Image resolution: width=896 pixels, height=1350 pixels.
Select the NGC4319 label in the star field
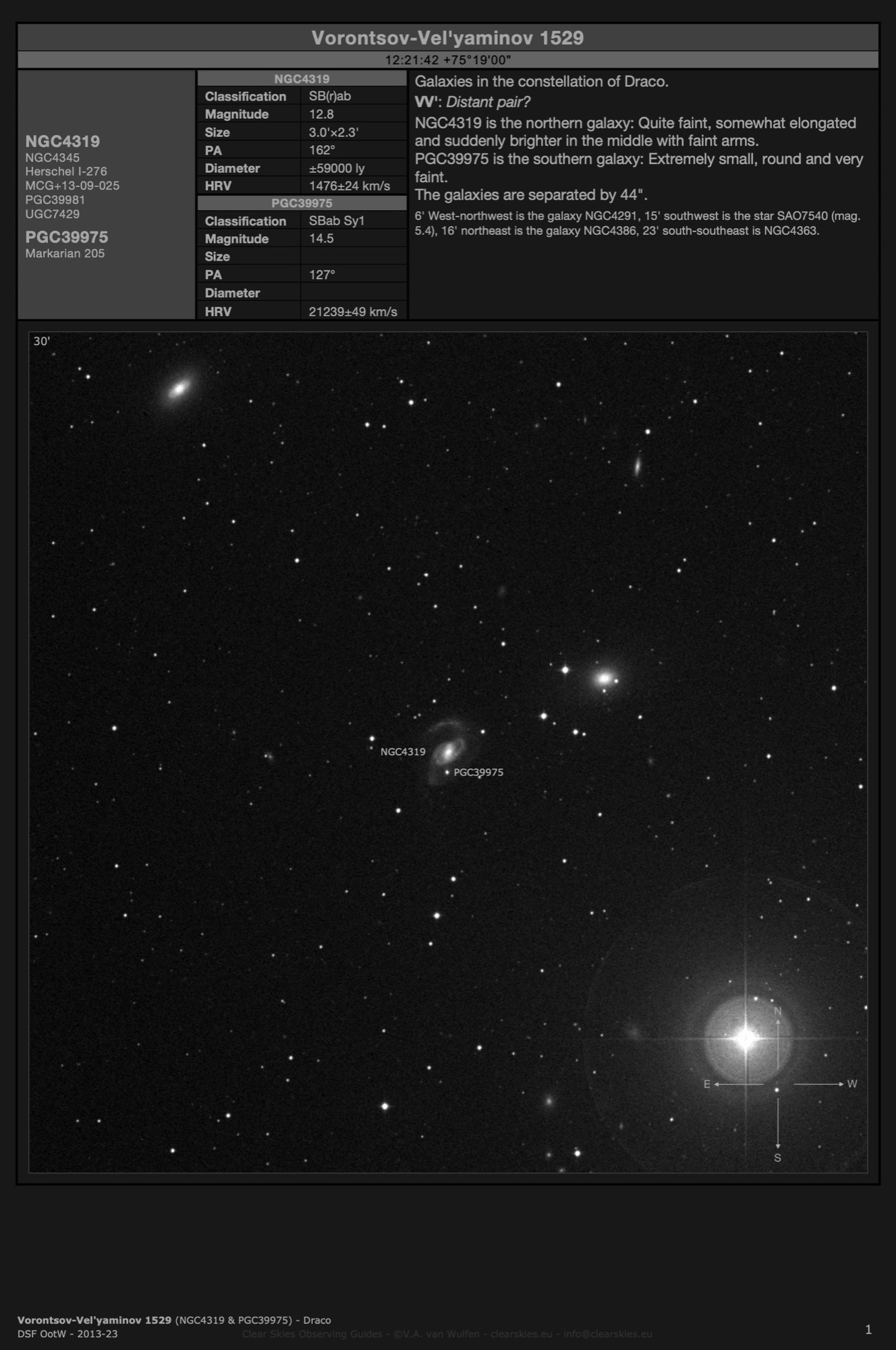403,752
